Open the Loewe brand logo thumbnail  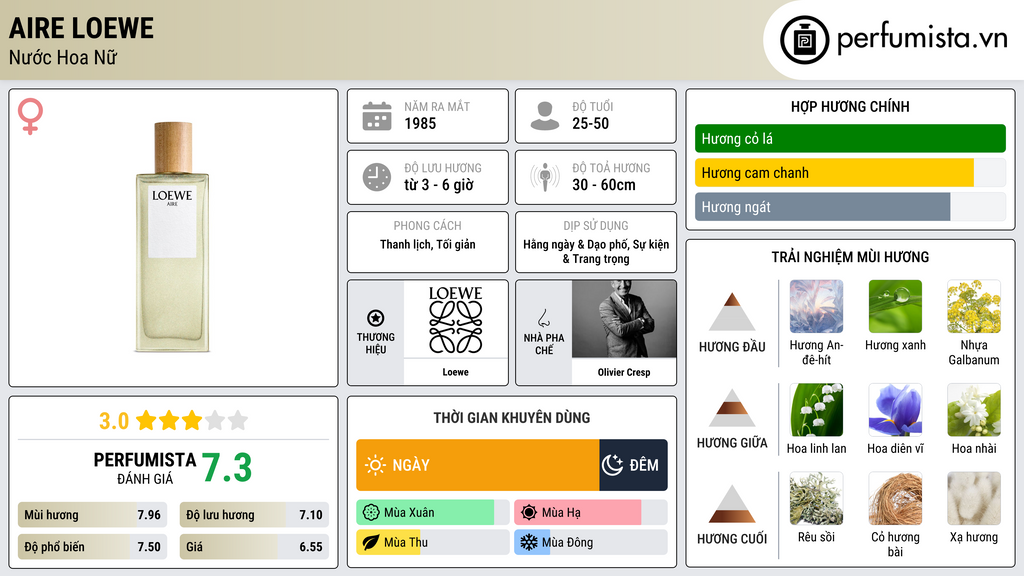tap(455, 320)
